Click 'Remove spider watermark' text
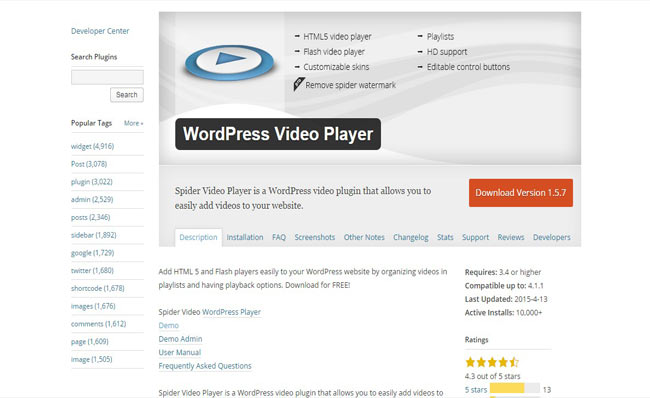Image resolution: width=650 pixels, height=398 pixels. (x=351, y=85)
